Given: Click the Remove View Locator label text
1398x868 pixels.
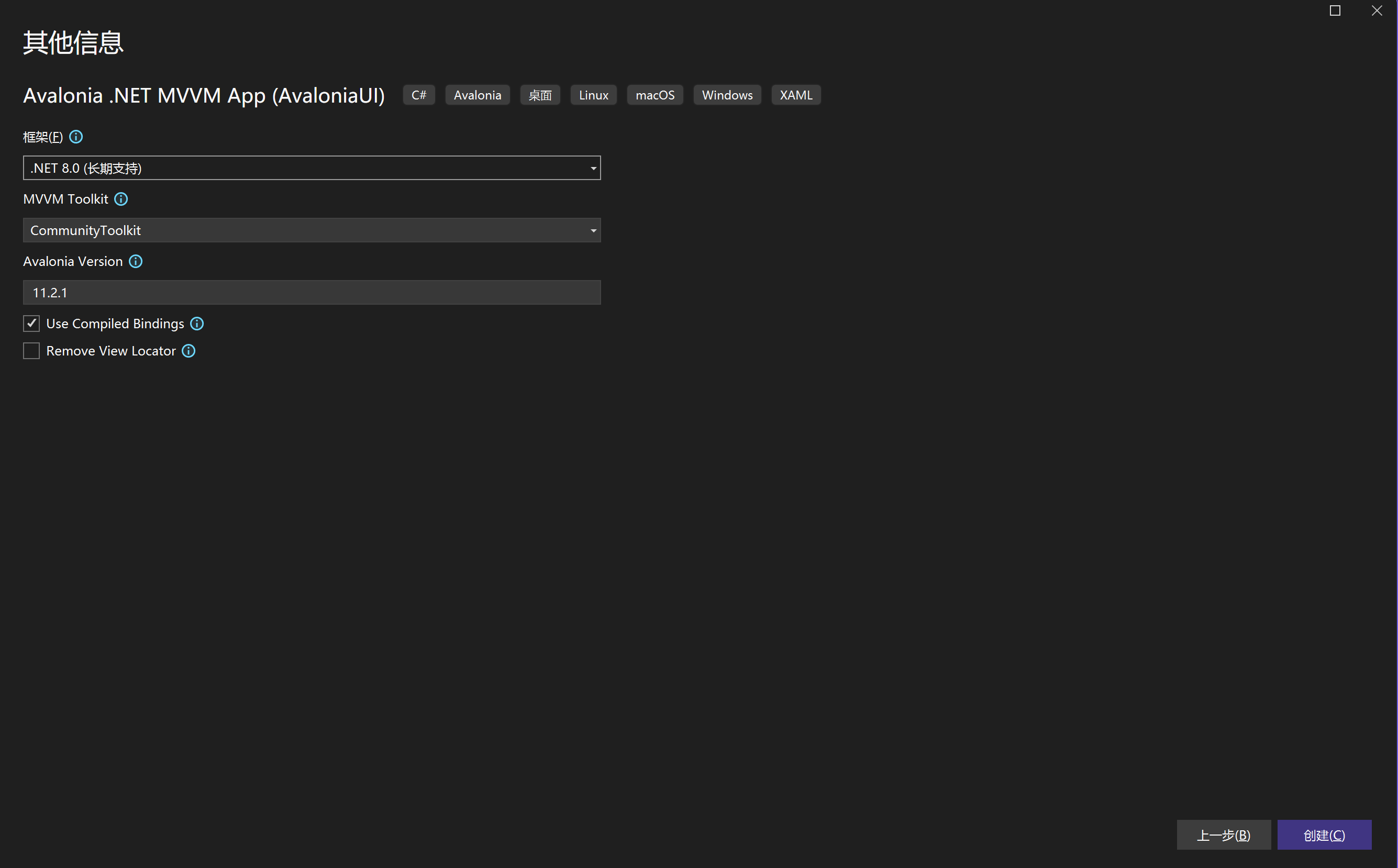Looking at the screenshot, I should [x=111, y=351].
